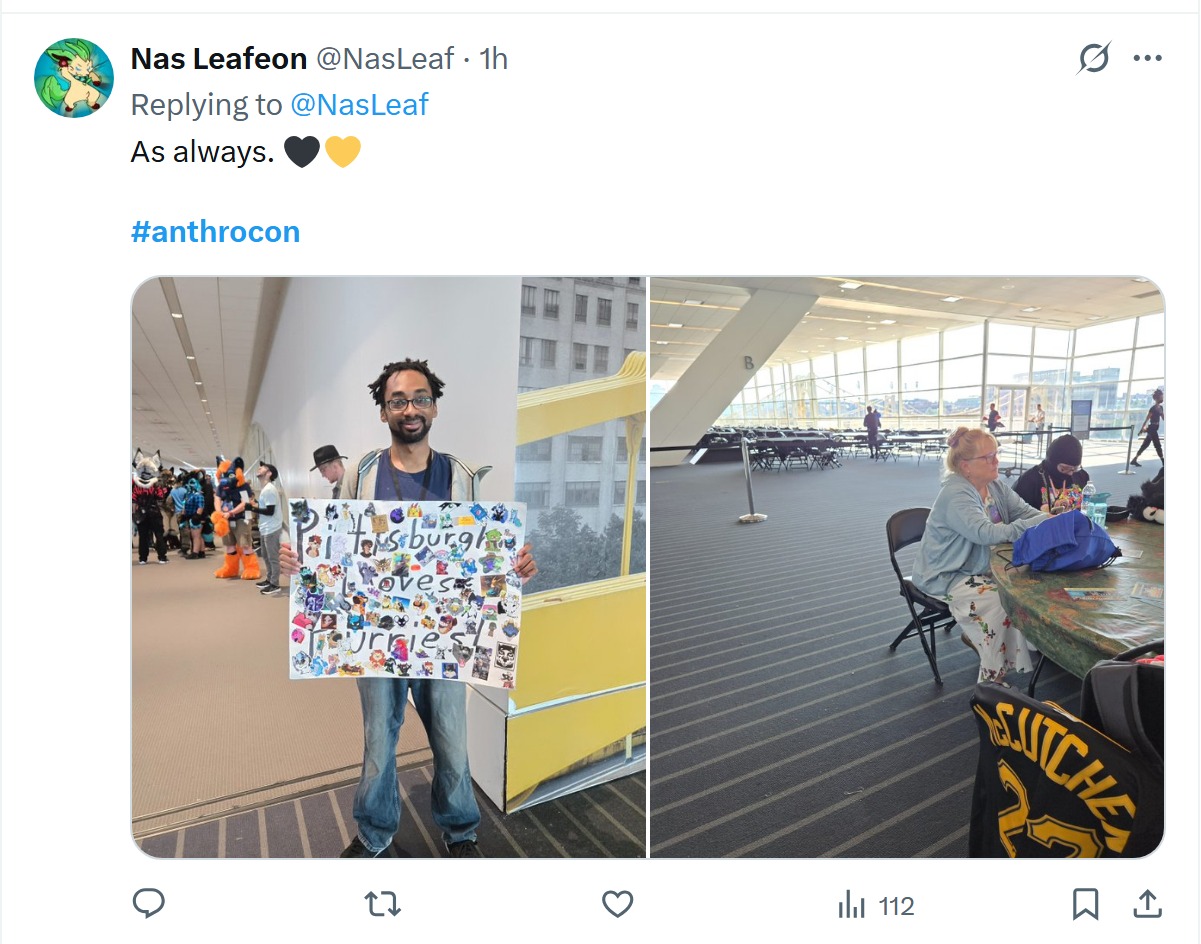
Task: Open the @NasLeaf handle beside name
Action: pos(385,59)
